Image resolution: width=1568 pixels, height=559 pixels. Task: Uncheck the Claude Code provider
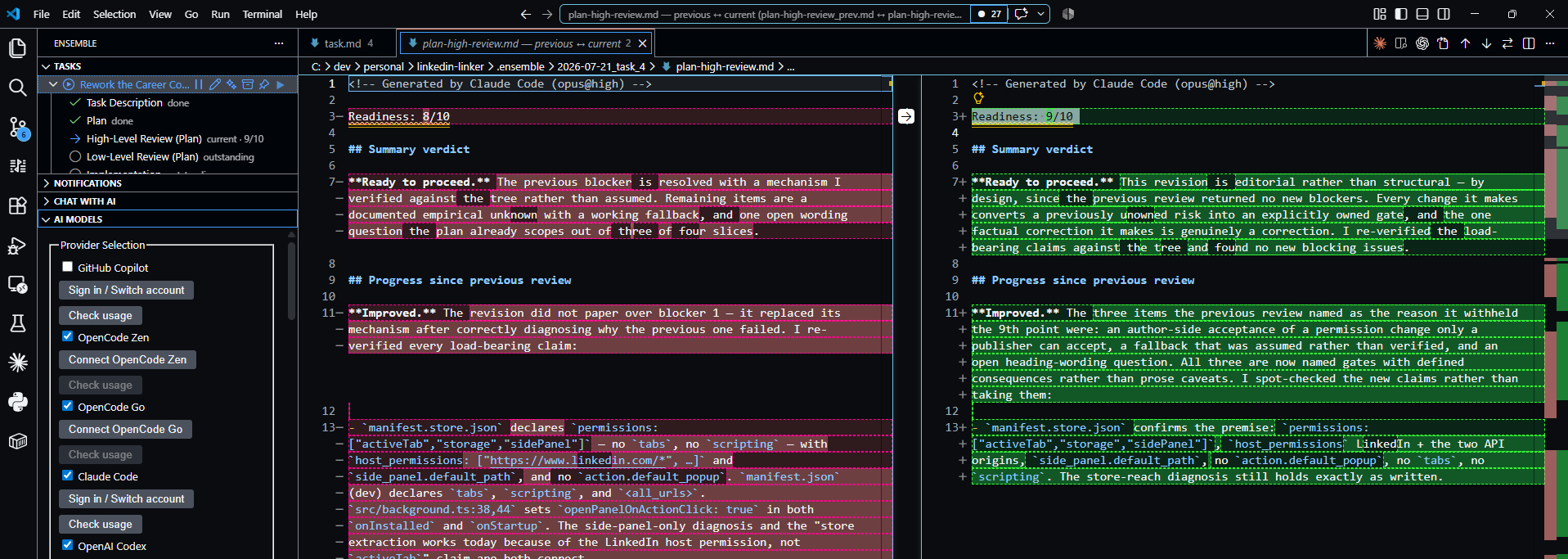pos(68,476)
